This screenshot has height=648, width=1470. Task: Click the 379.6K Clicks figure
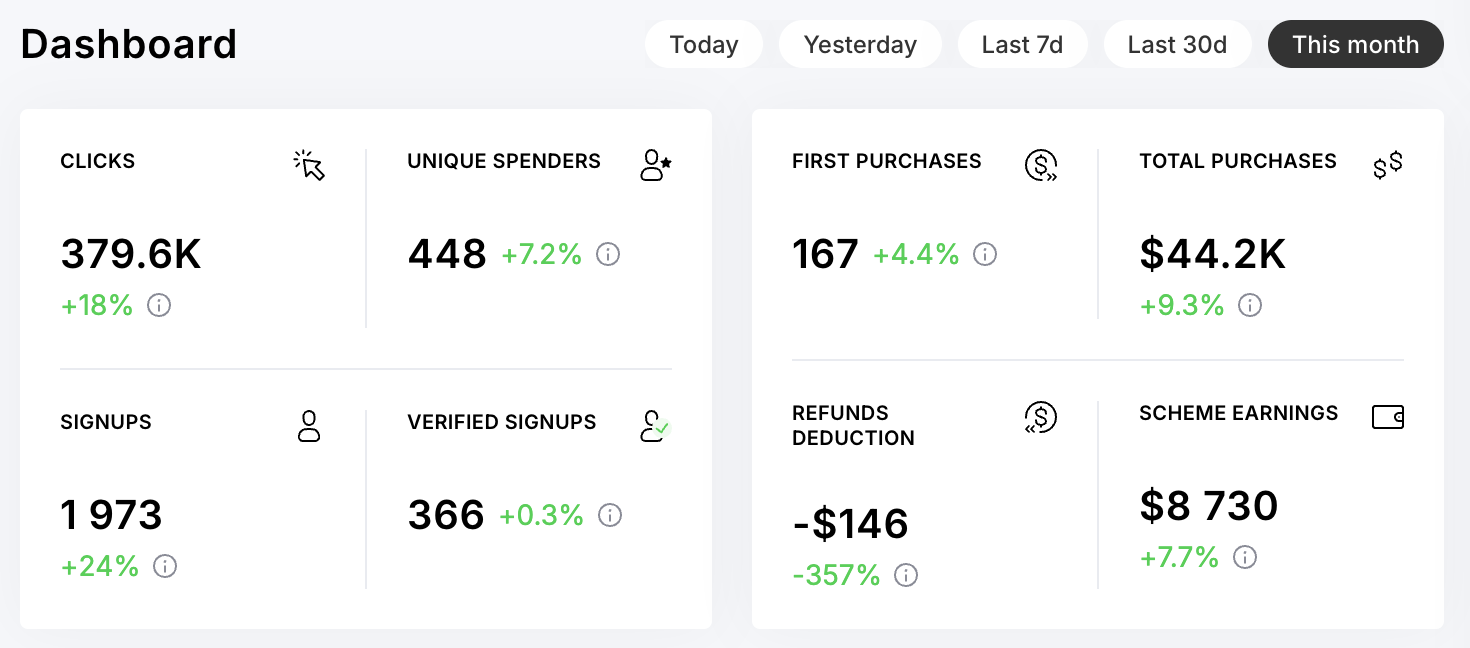point(131,254)
